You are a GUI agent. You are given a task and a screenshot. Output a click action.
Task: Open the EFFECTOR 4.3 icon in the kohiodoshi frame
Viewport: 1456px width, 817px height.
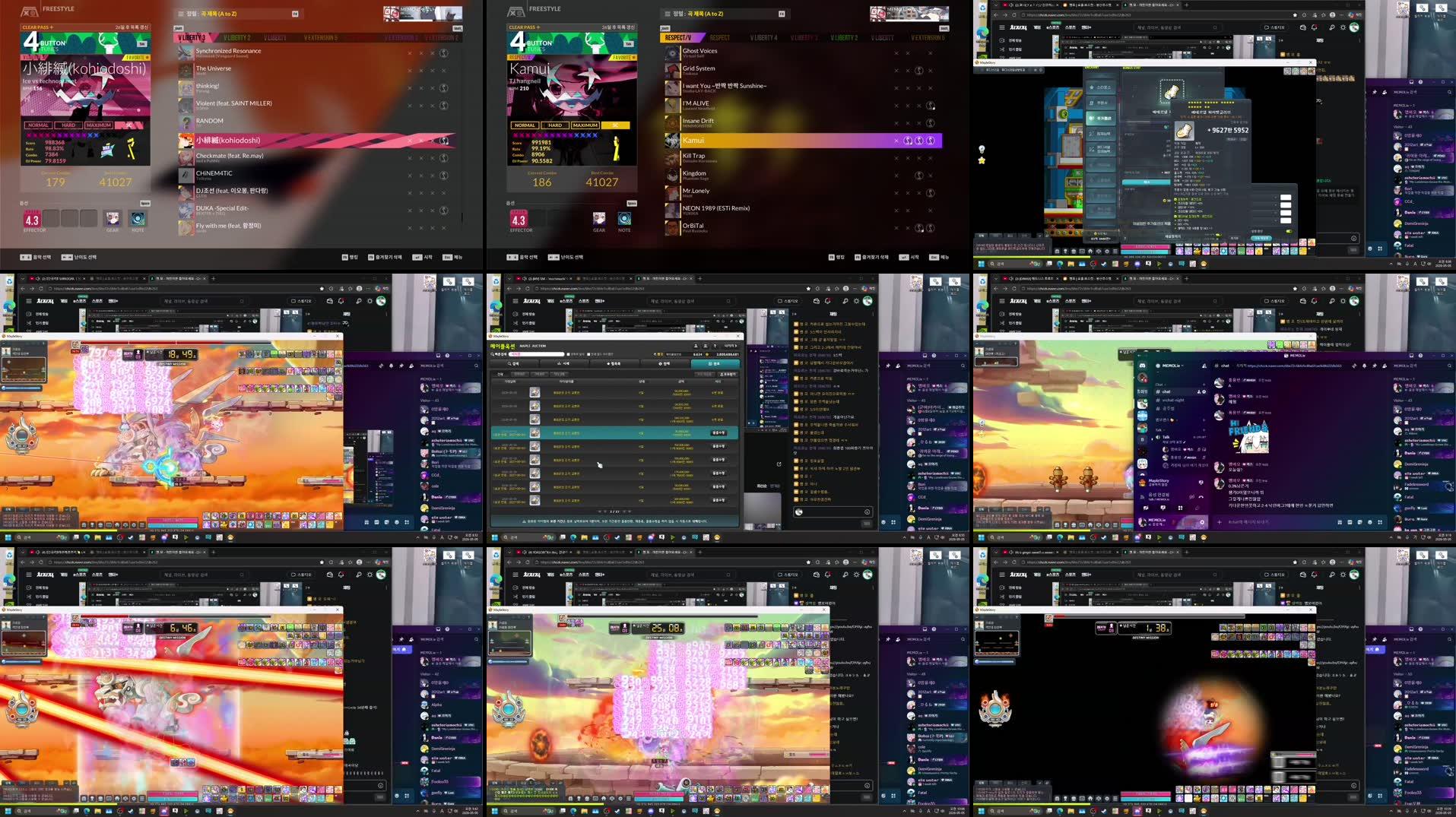tap(32, 220)
